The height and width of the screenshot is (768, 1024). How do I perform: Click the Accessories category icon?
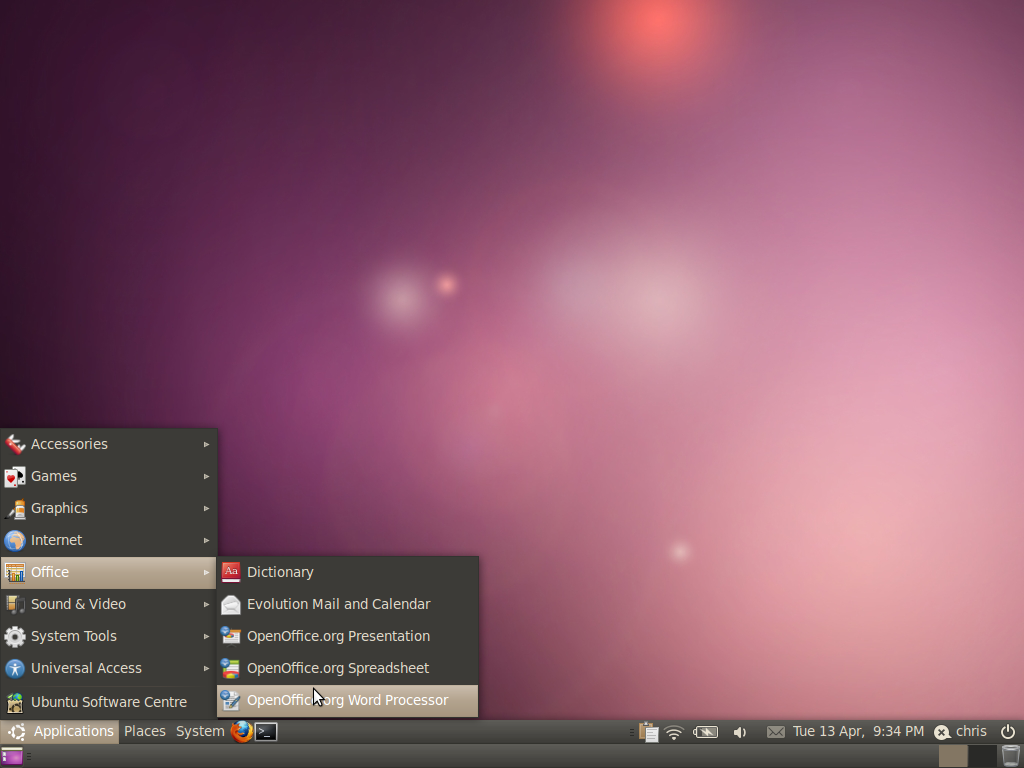tap(14, 444)
